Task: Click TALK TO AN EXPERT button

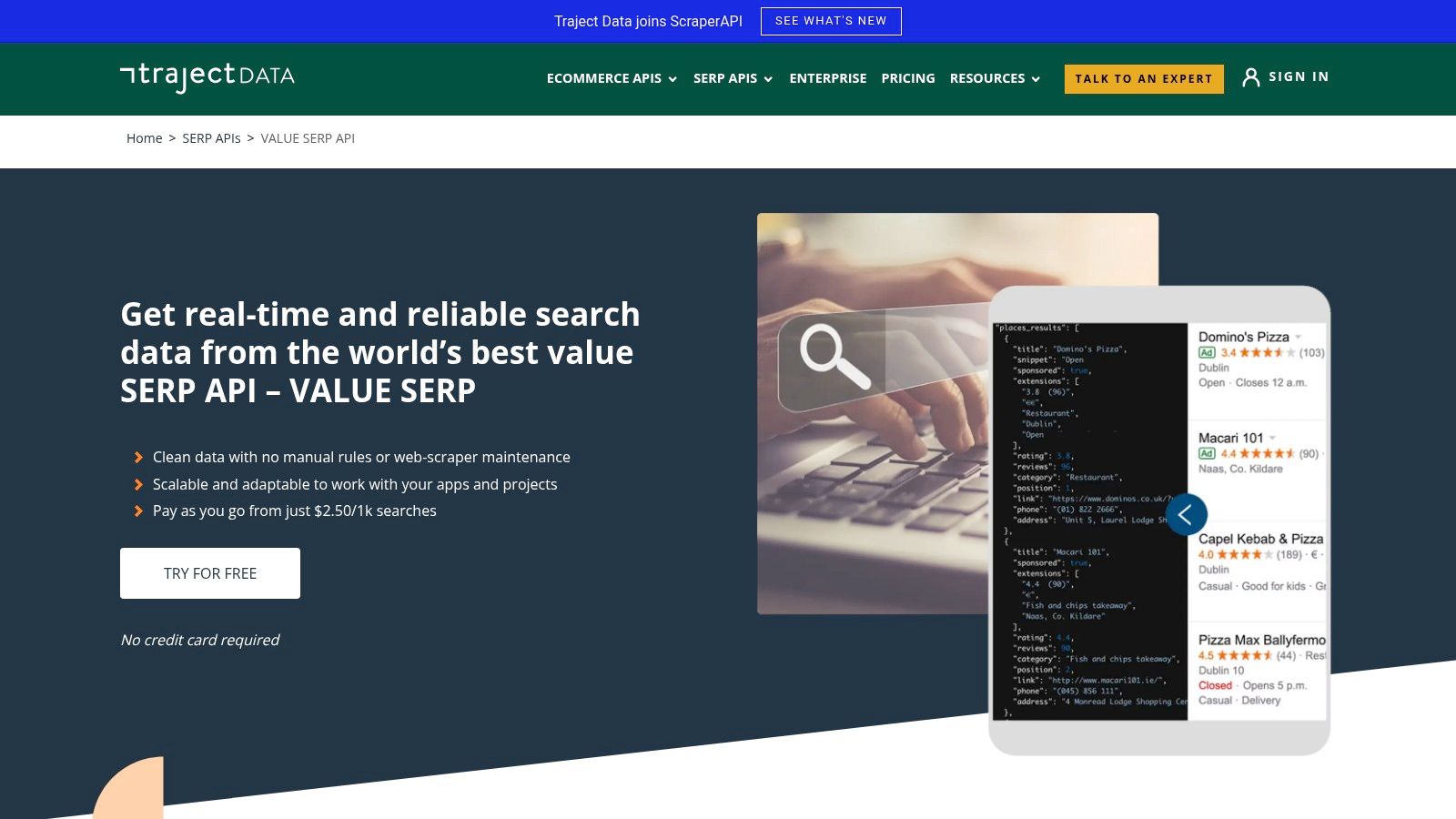Action: click(1144, 79)
